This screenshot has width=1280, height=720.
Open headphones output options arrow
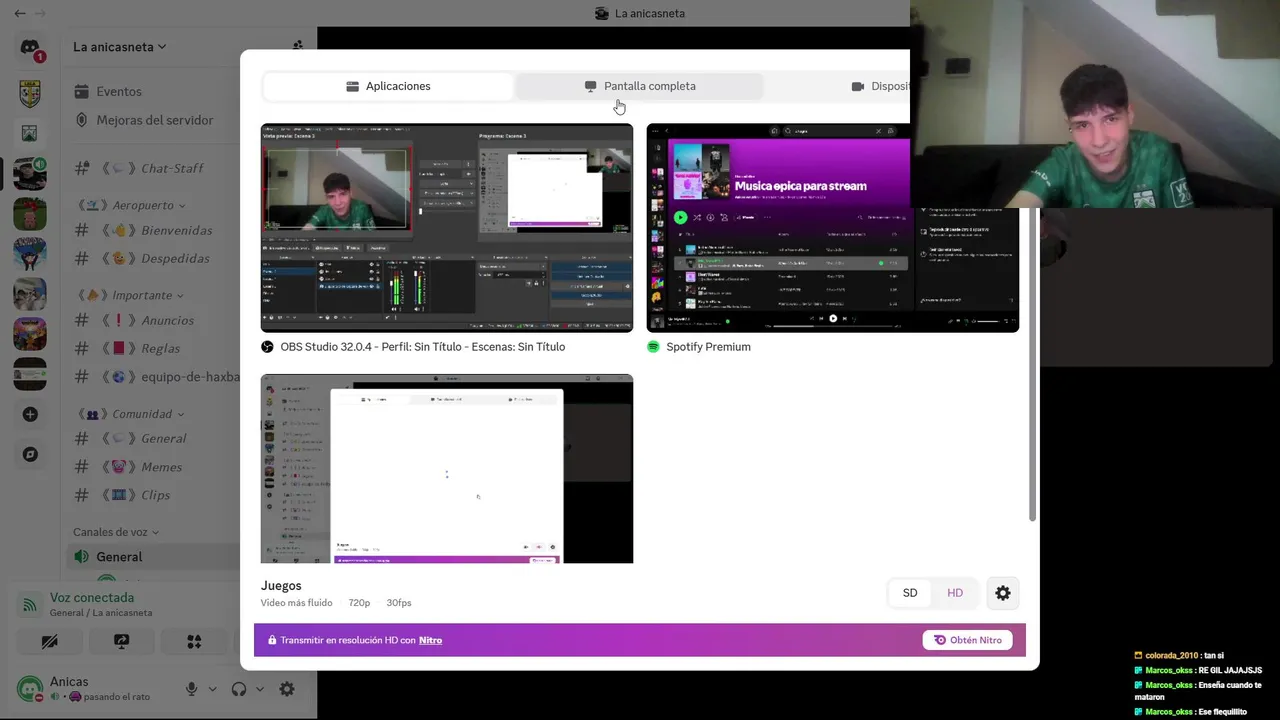click(260, 689)
